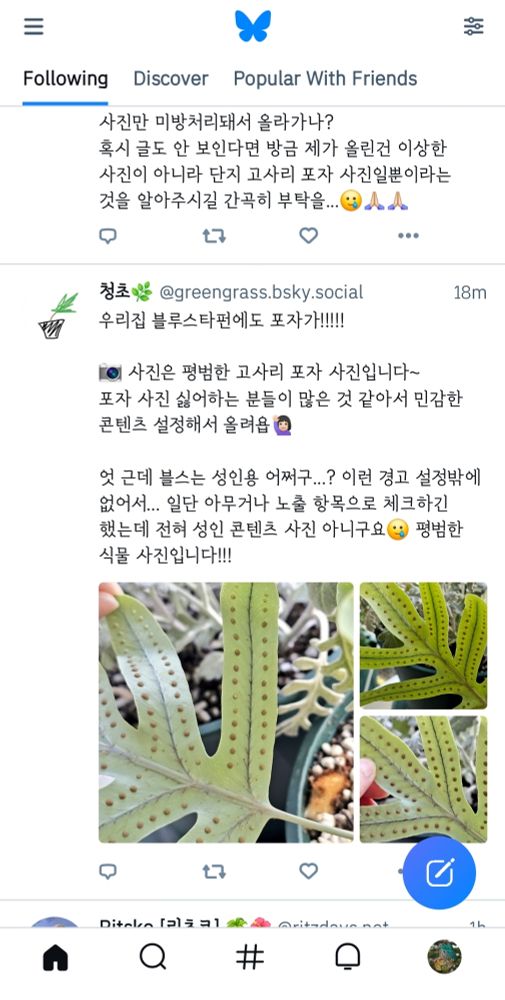Open the bottom-right fern thumbnail
This screenshot has width=505, height=1000.
423,779
